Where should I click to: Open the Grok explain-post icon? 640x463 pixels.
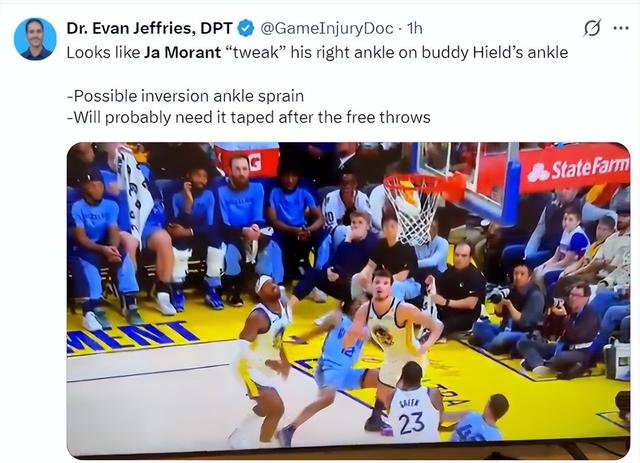pyautogui.click(x=592, y=28)
